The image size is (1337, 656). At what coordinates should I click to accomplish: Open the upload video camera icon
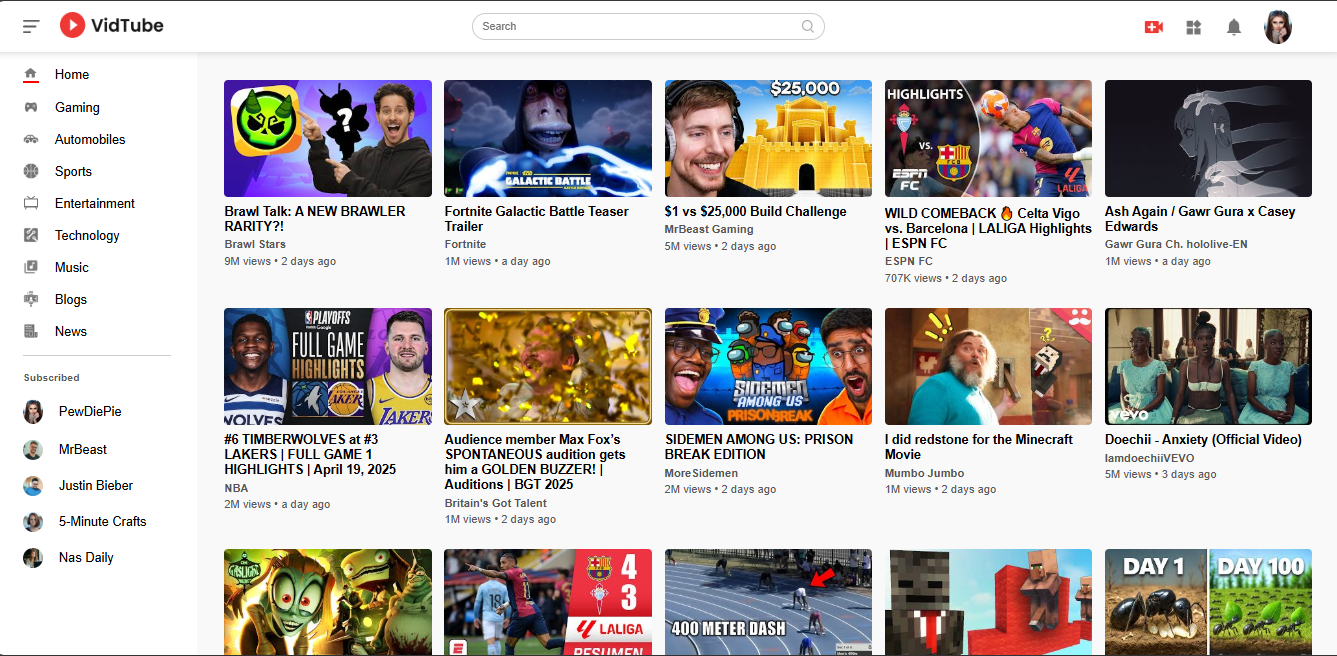(x=1154, y=27)
